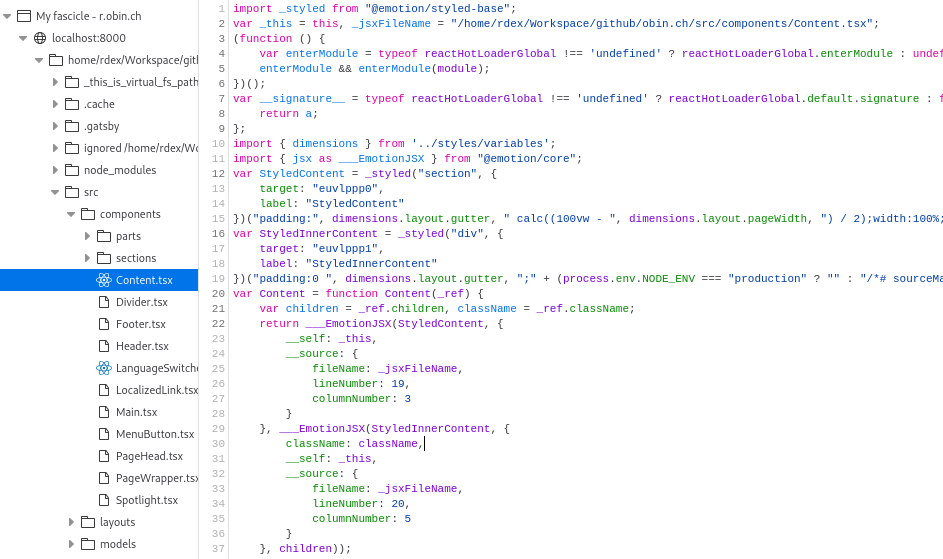
Task: Expand the .gatsby folder arrow
Action: tap(55, 126)
